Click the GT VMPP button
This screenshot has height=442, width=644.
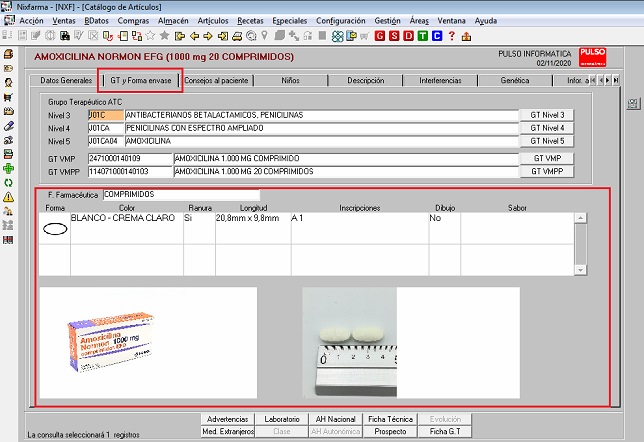click(547, 171)
